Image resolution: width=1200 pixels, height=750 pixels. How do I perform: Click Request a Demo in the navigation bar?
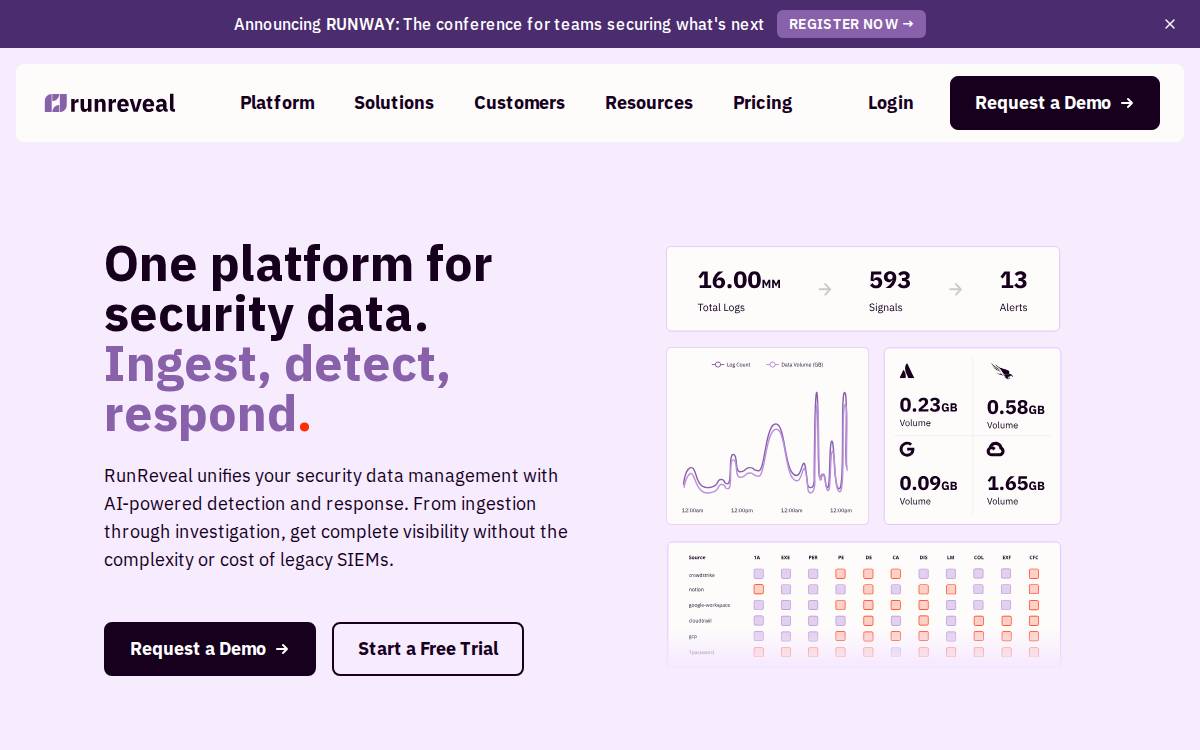[1055, 103]
